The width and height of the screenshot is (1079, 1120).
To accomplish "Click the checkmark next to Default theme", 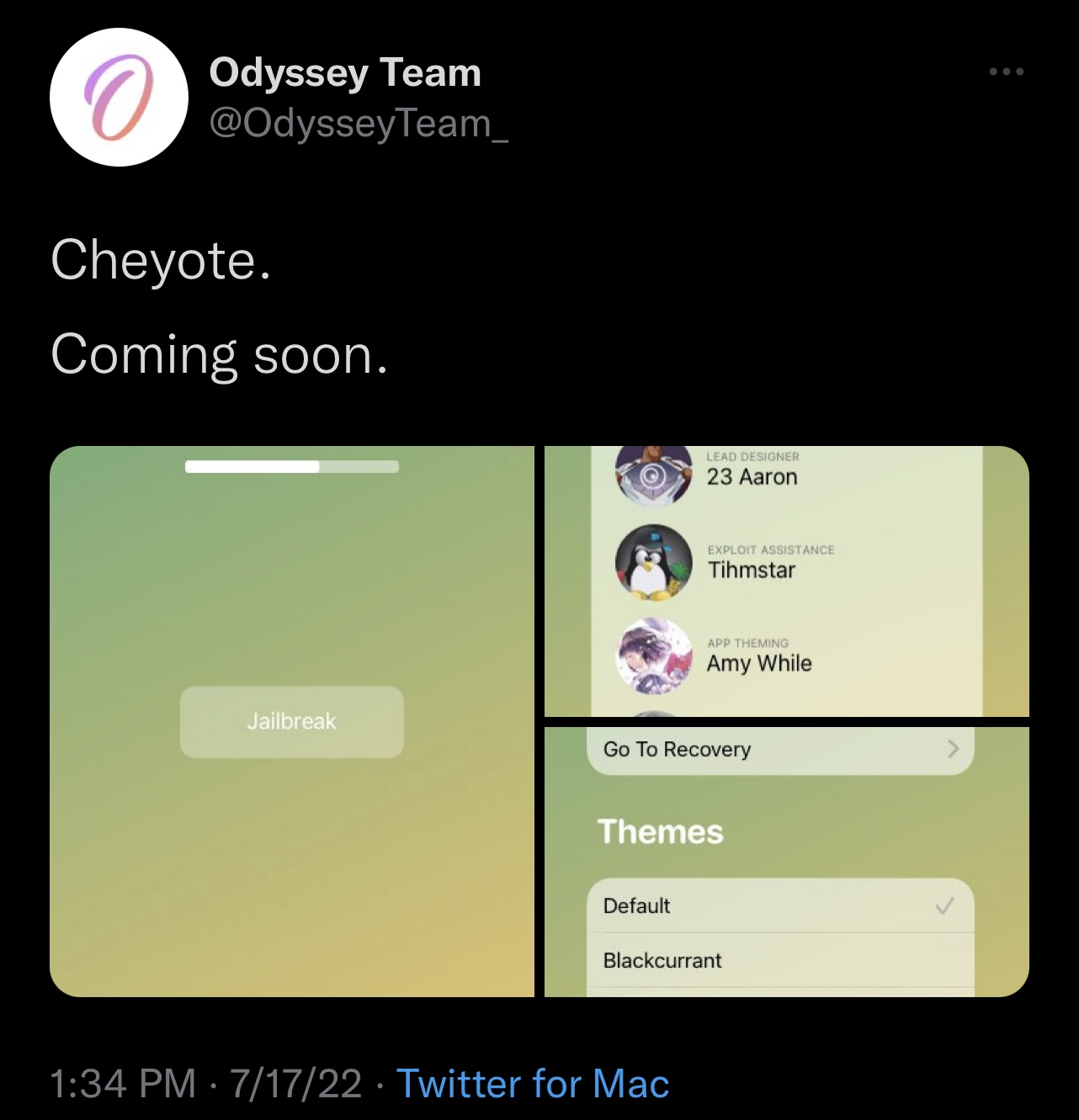I will tap(944, 906).
